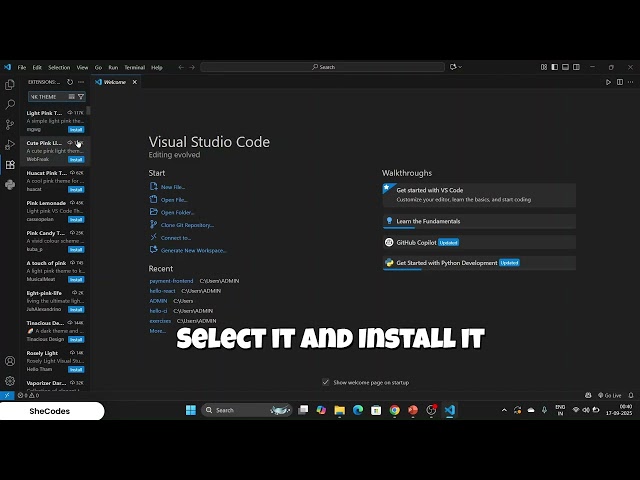Install the light-pink-life extension
The image size is (640, 480).
76,310
